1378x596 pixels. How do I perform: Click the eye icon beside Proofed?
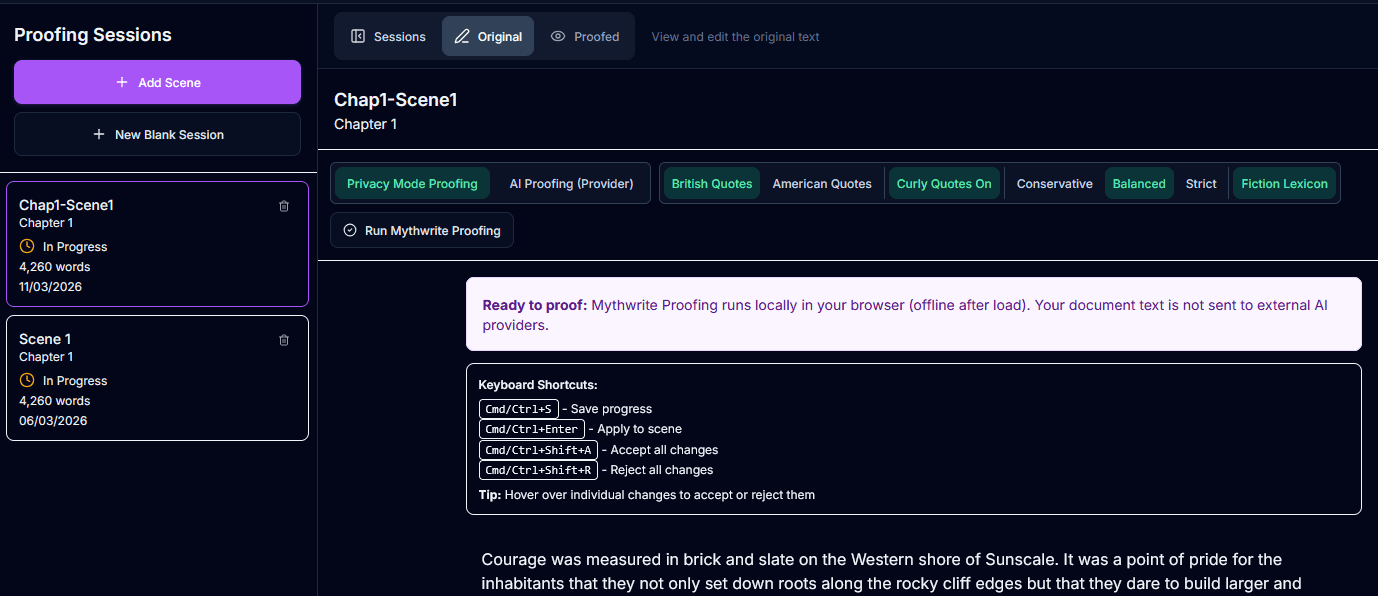coord(558,36)
